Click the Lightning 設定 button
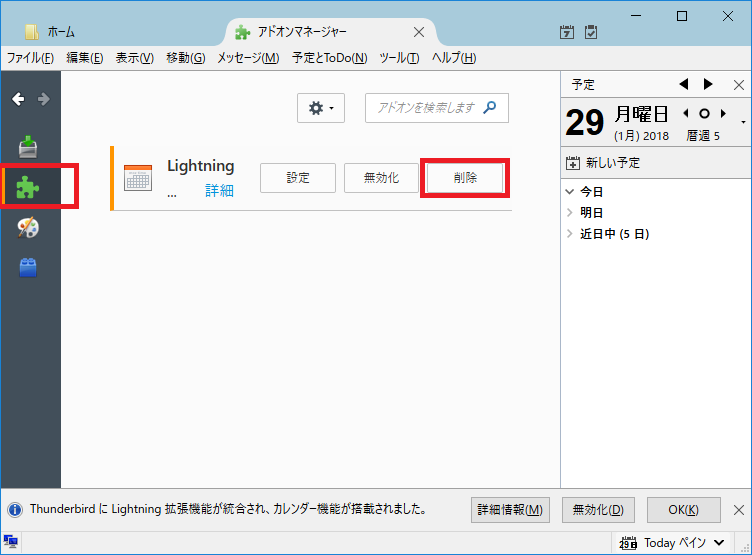The image size is (752, 555). coord(298,178)
